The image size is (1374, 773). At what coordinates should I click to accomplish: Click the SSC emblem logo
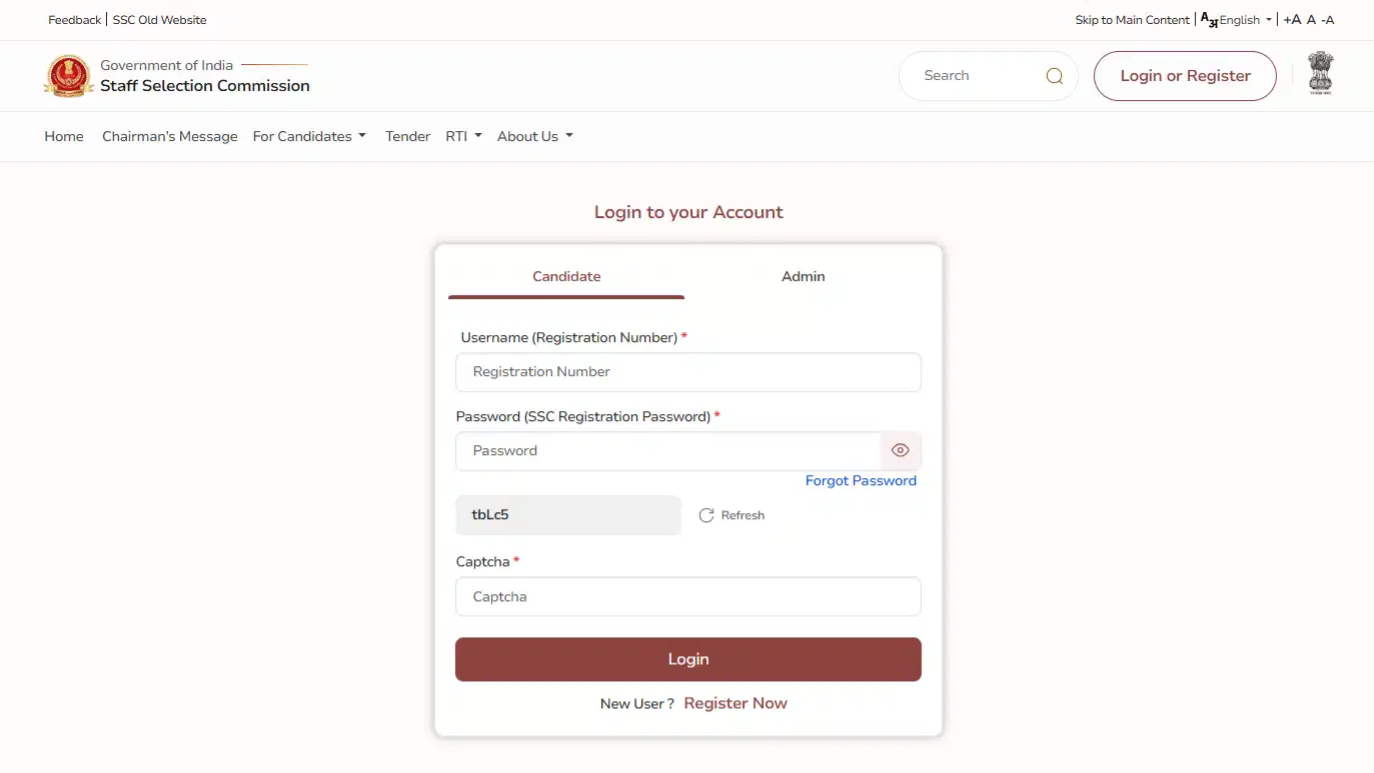tap(69, 76)
